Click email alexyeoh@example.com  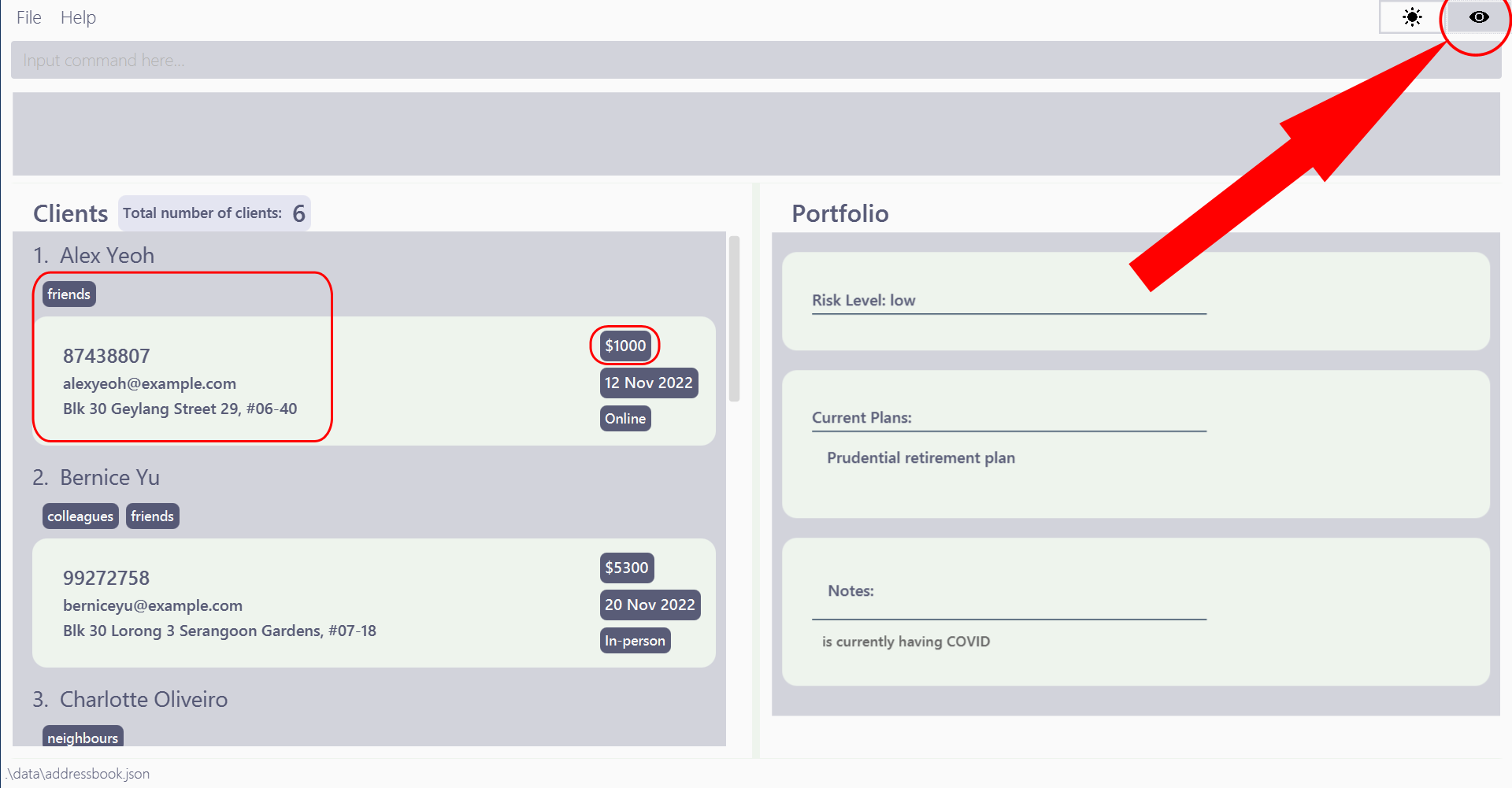(150, 383)
